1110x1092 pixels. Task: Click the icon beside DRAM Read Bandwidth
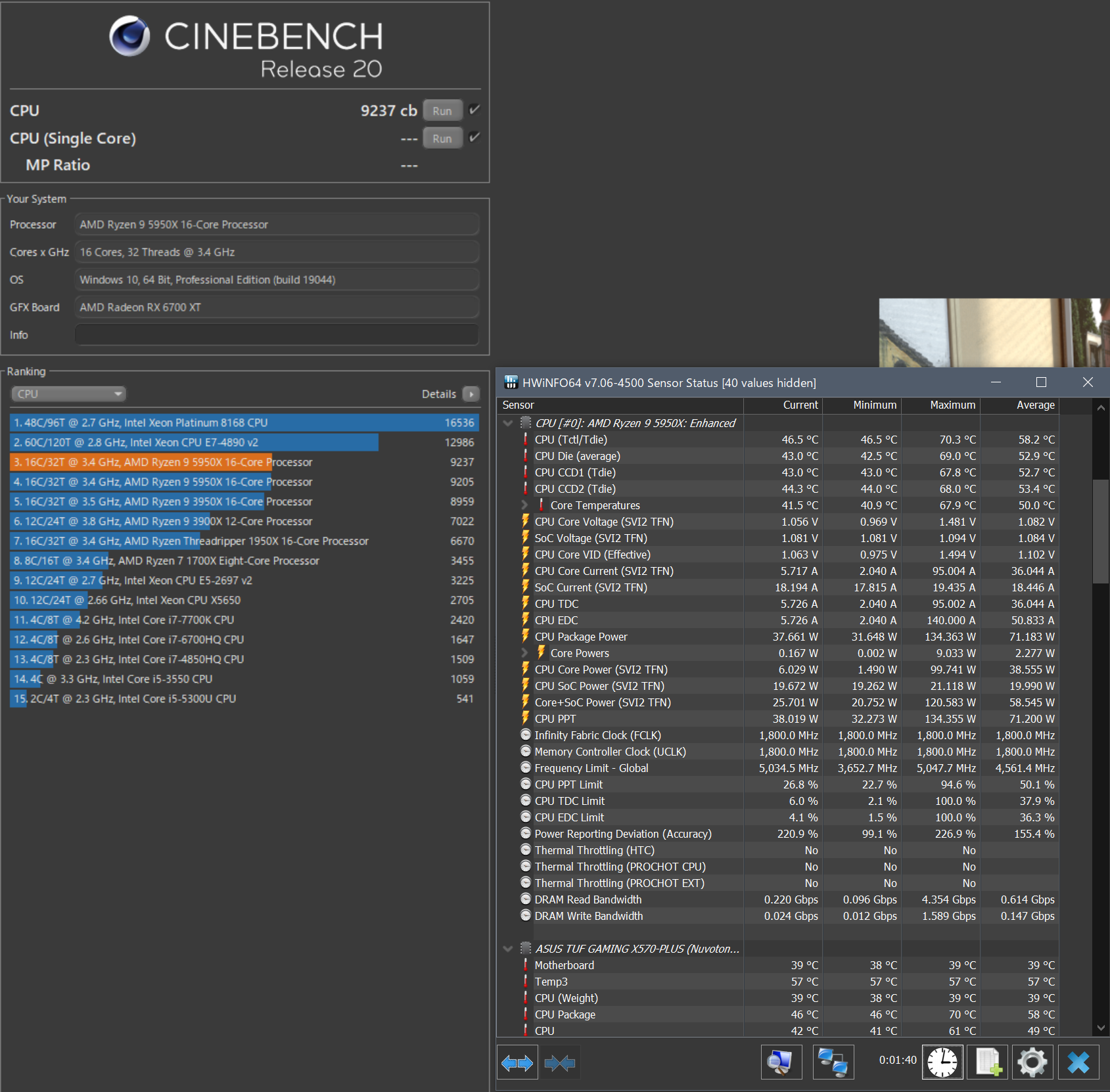click(x=526, y=899)
